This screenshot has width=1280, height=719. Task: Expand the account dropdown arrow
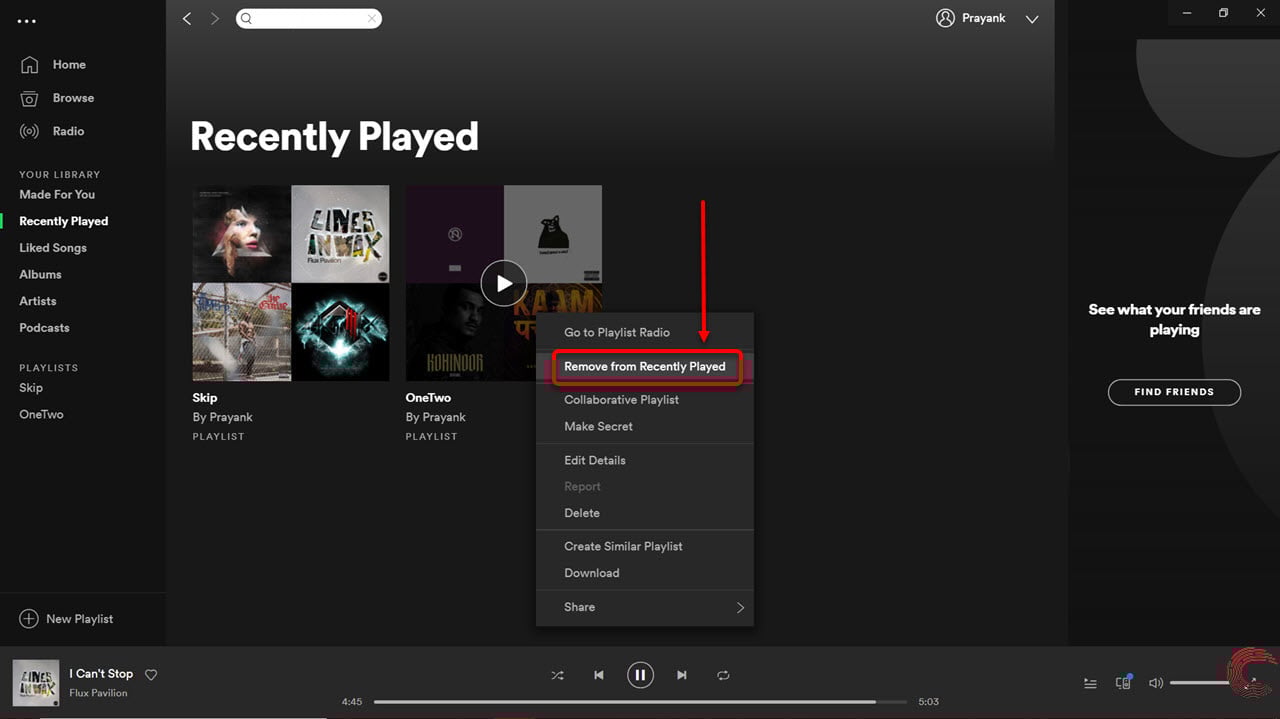tap(1032, 19)
